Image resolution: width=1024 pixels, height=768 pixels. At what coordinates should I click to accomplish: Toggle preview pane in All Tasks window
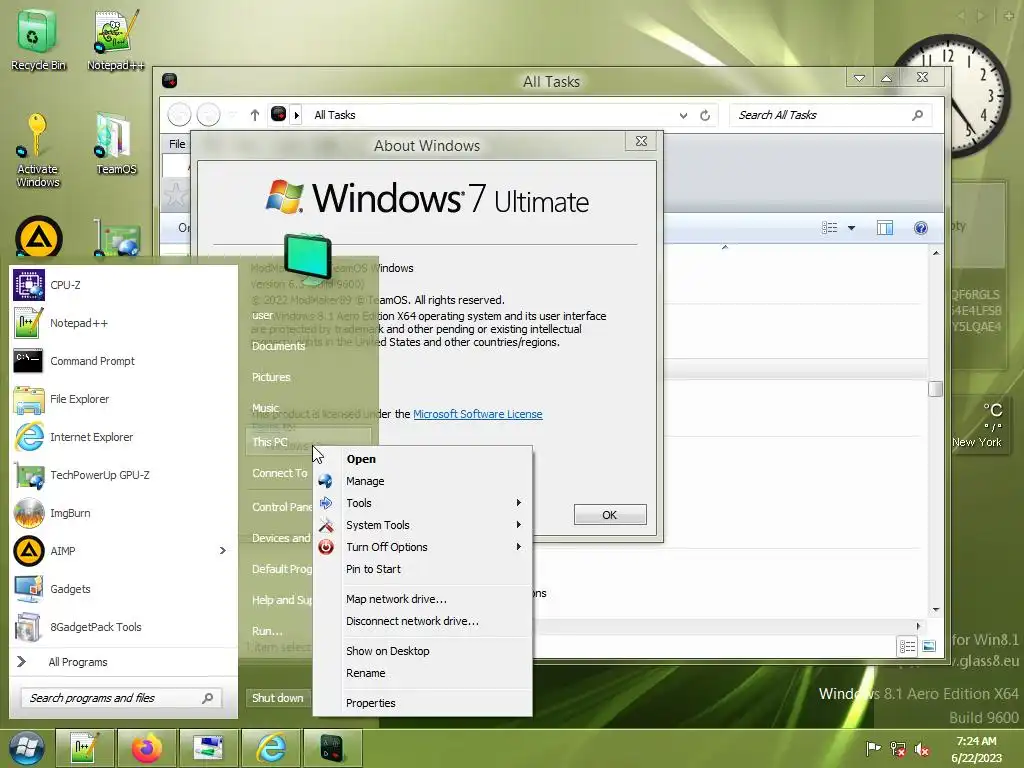click(x=885, y=227)
